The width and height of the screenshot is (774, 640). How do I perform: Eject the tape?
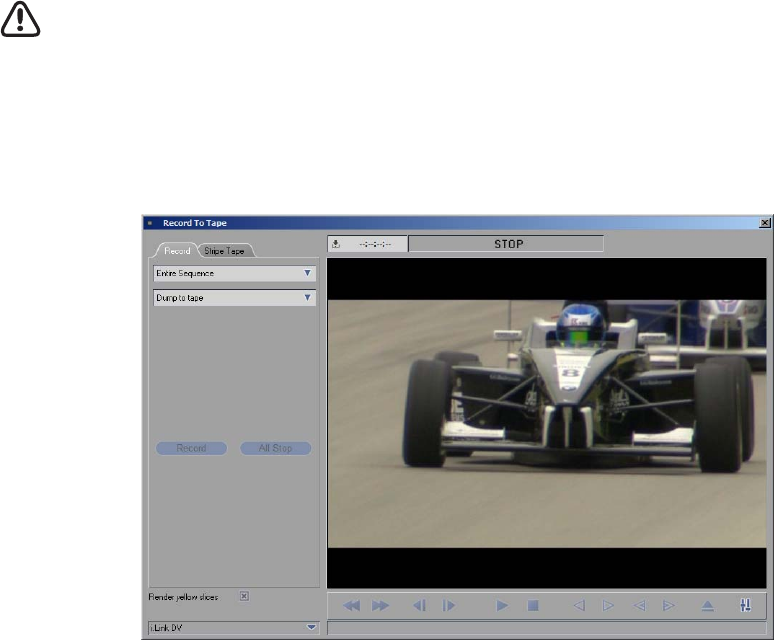(707, 605)
